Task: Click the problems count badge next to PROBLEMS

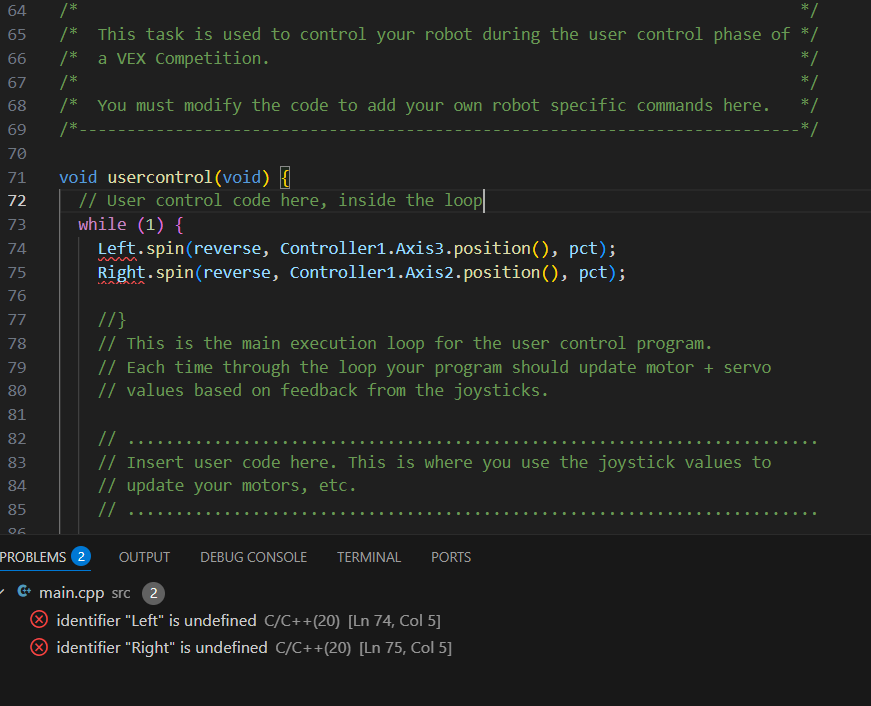Action: point(81,557)
